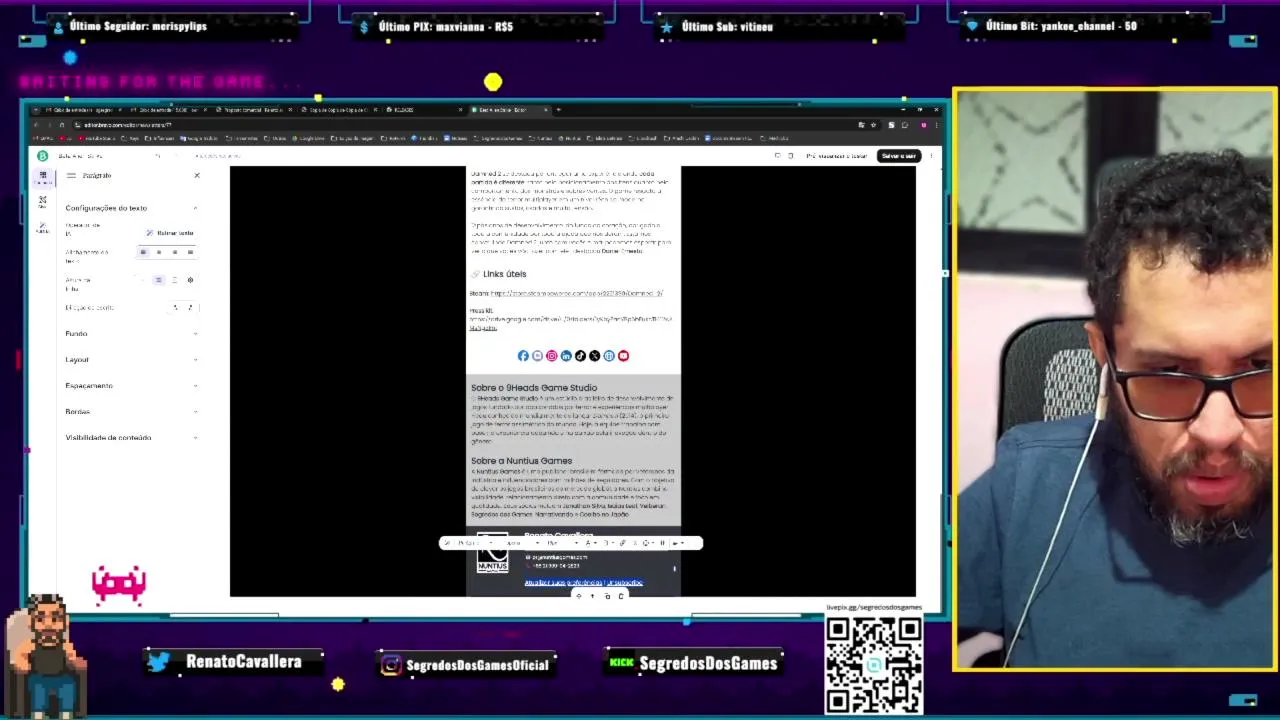Image resolution: width=1280 pixels, height=720 pixels.
Task: Expand the Bordas section
Action: tap(131, 412)
